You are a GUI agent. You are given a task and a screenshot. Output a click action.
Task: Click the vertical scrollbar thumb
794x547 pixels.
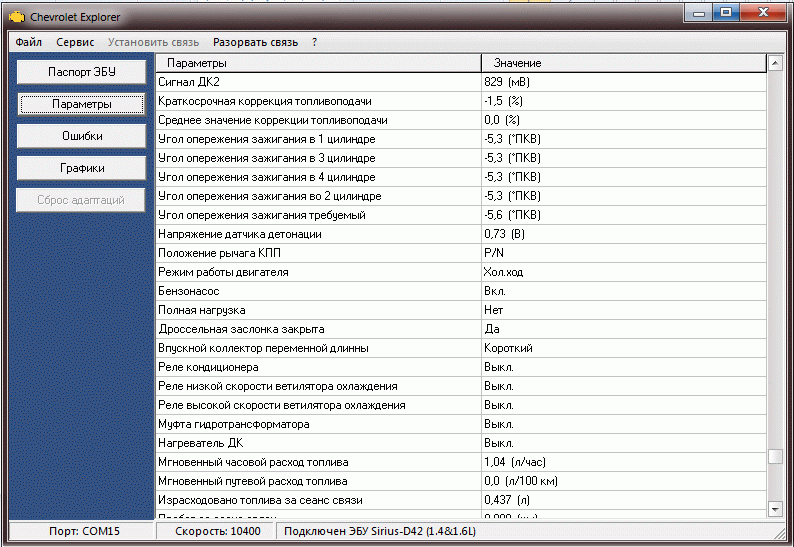pos(774,457)
